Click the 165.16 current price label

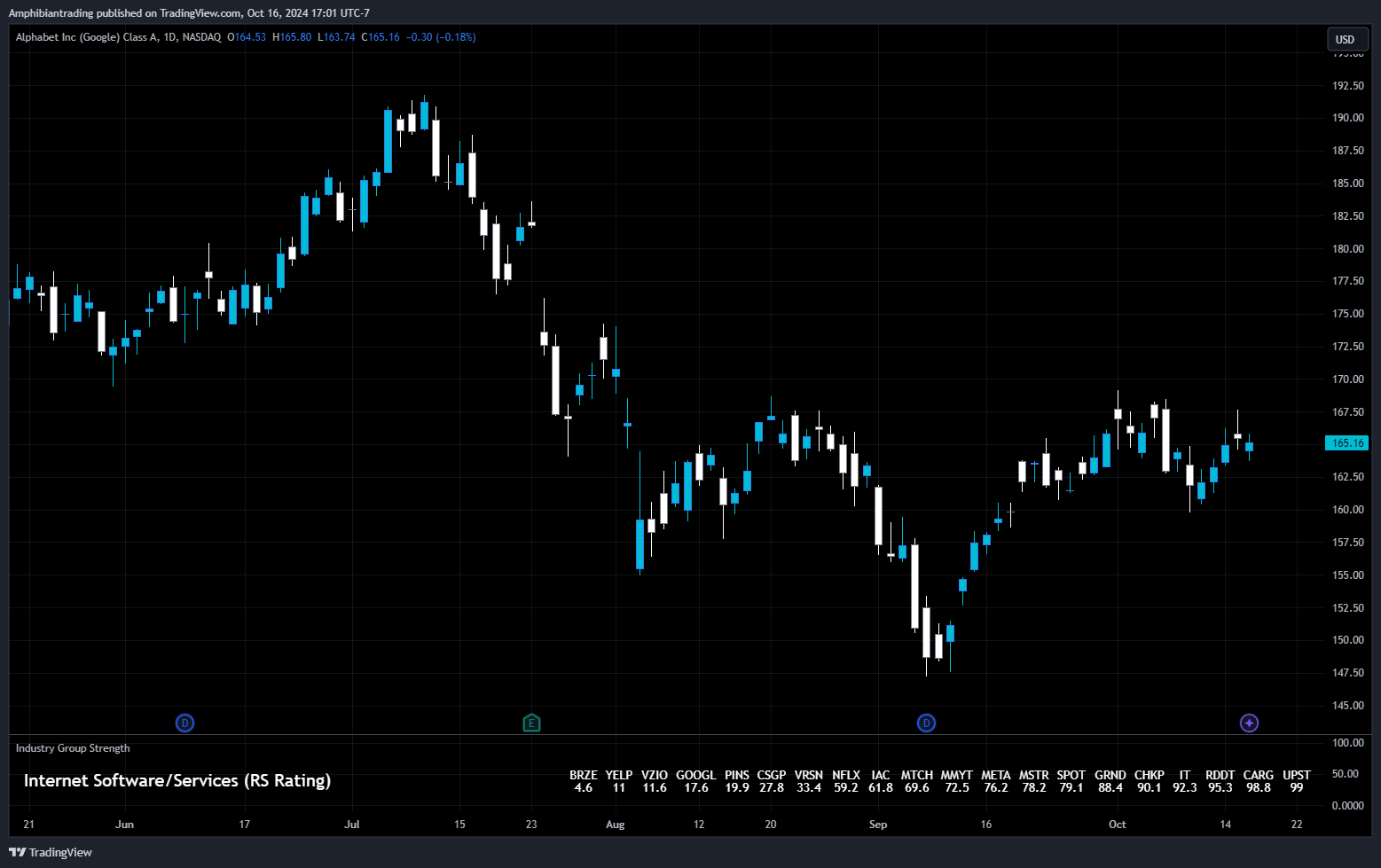(x=1347, y=443)
